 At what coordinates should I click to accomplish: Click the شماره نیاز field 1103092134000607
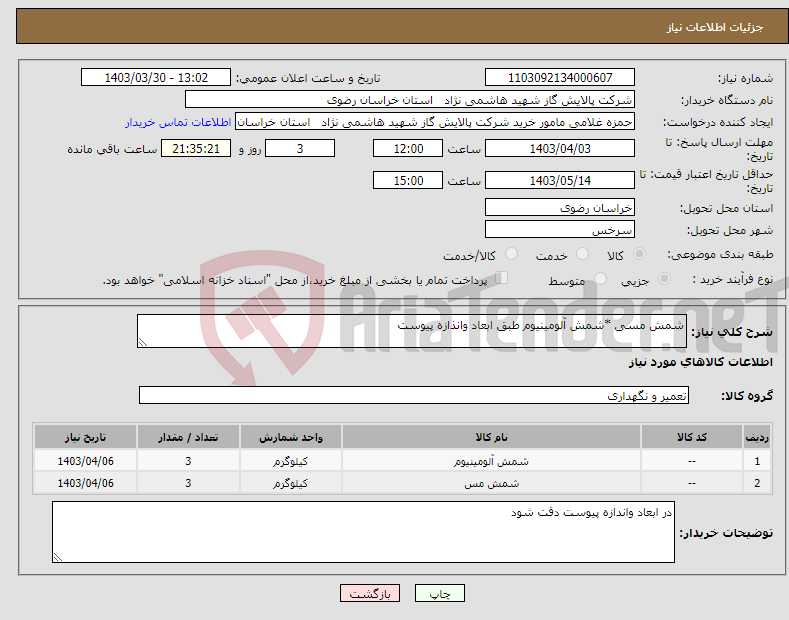point(560,78)
